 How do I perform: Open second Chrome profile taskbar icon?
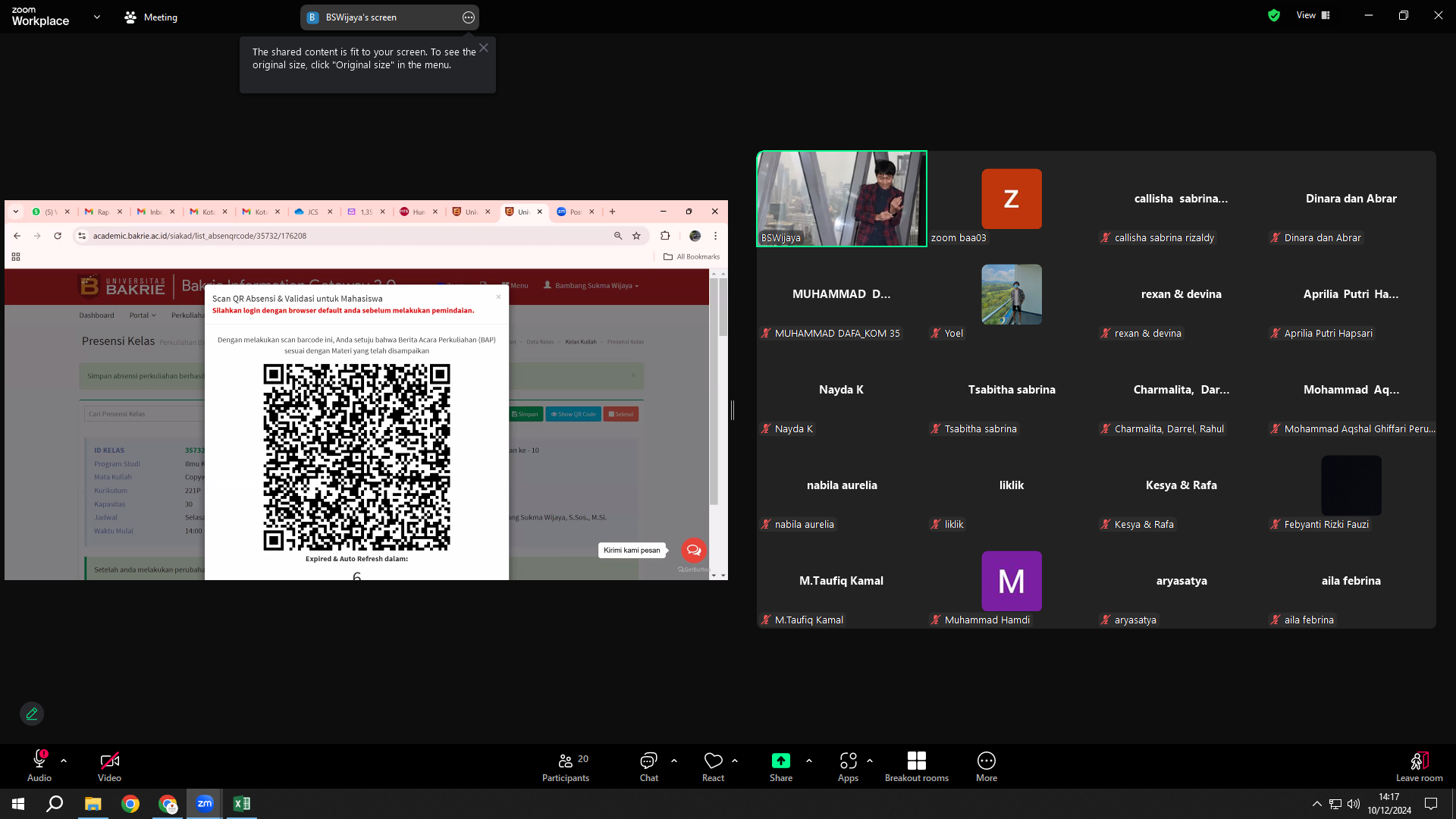[x=168, y=804]
